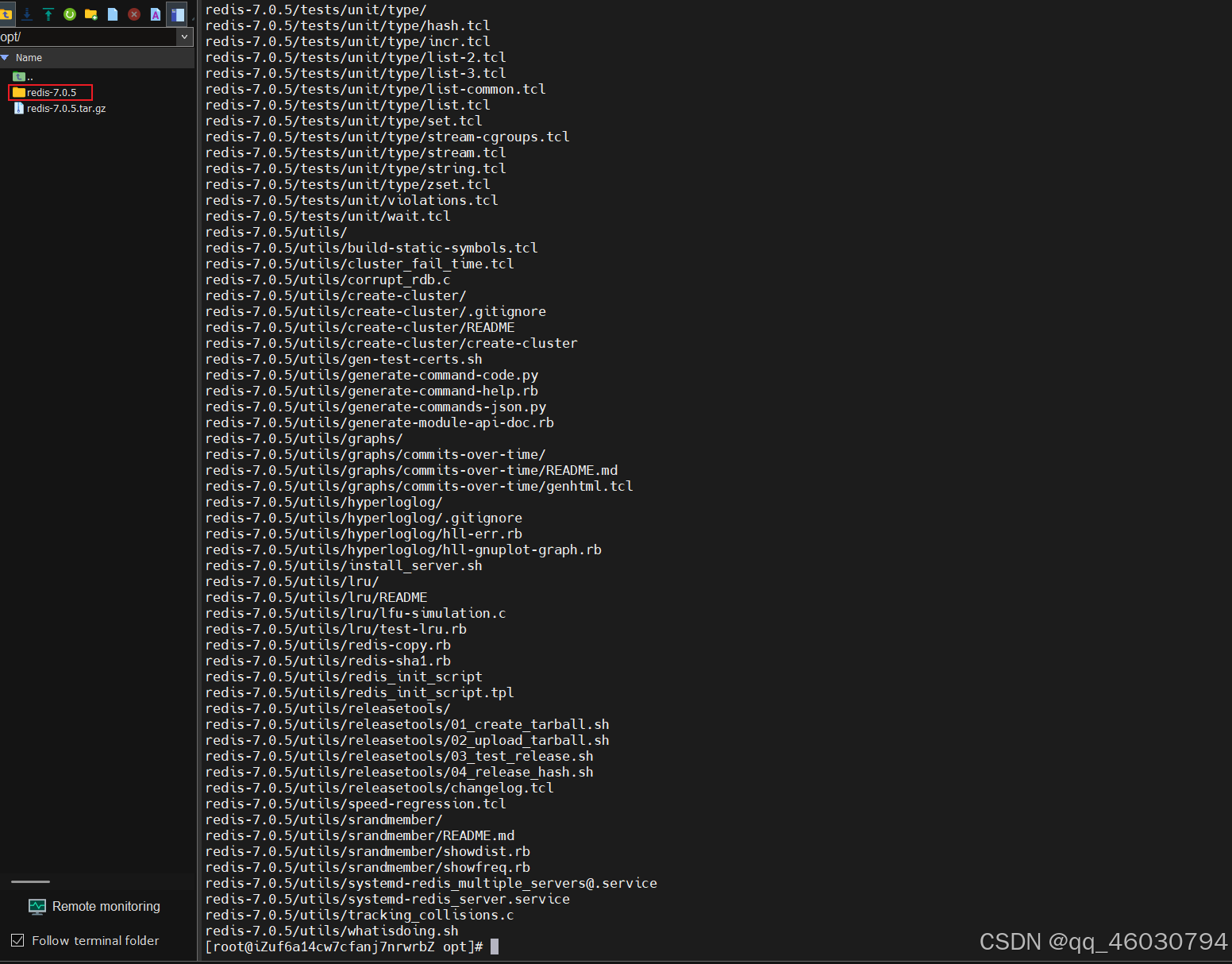Click the Remote monitoring chart icon
This screenshot has width=1232, height=964.
tap(37, 906)
